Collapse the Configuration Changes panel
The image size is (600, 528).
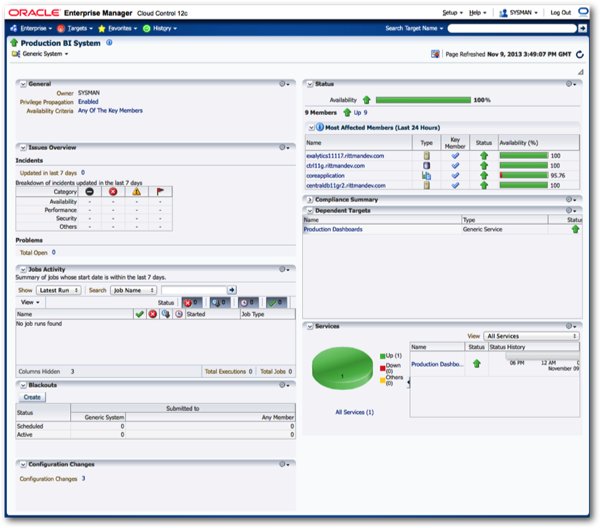click(x=23, y=464)
